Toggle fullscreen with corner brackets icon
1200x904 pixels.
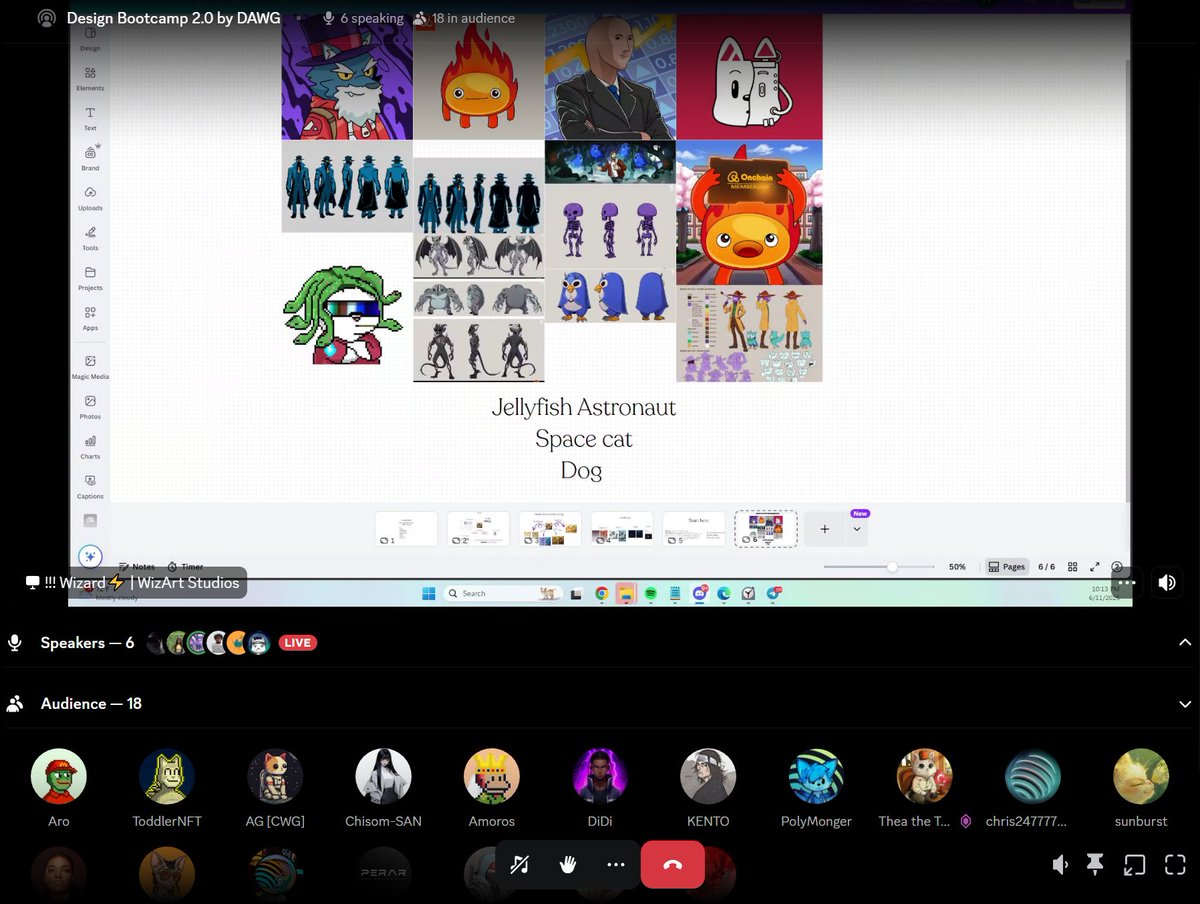(x=1175, y=866)
